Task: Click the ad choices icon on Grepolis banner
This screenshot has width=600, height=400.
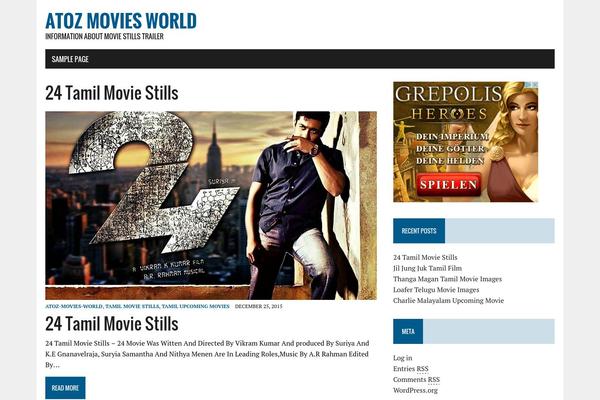Action: pyautogui.click(x=532, y=85)
